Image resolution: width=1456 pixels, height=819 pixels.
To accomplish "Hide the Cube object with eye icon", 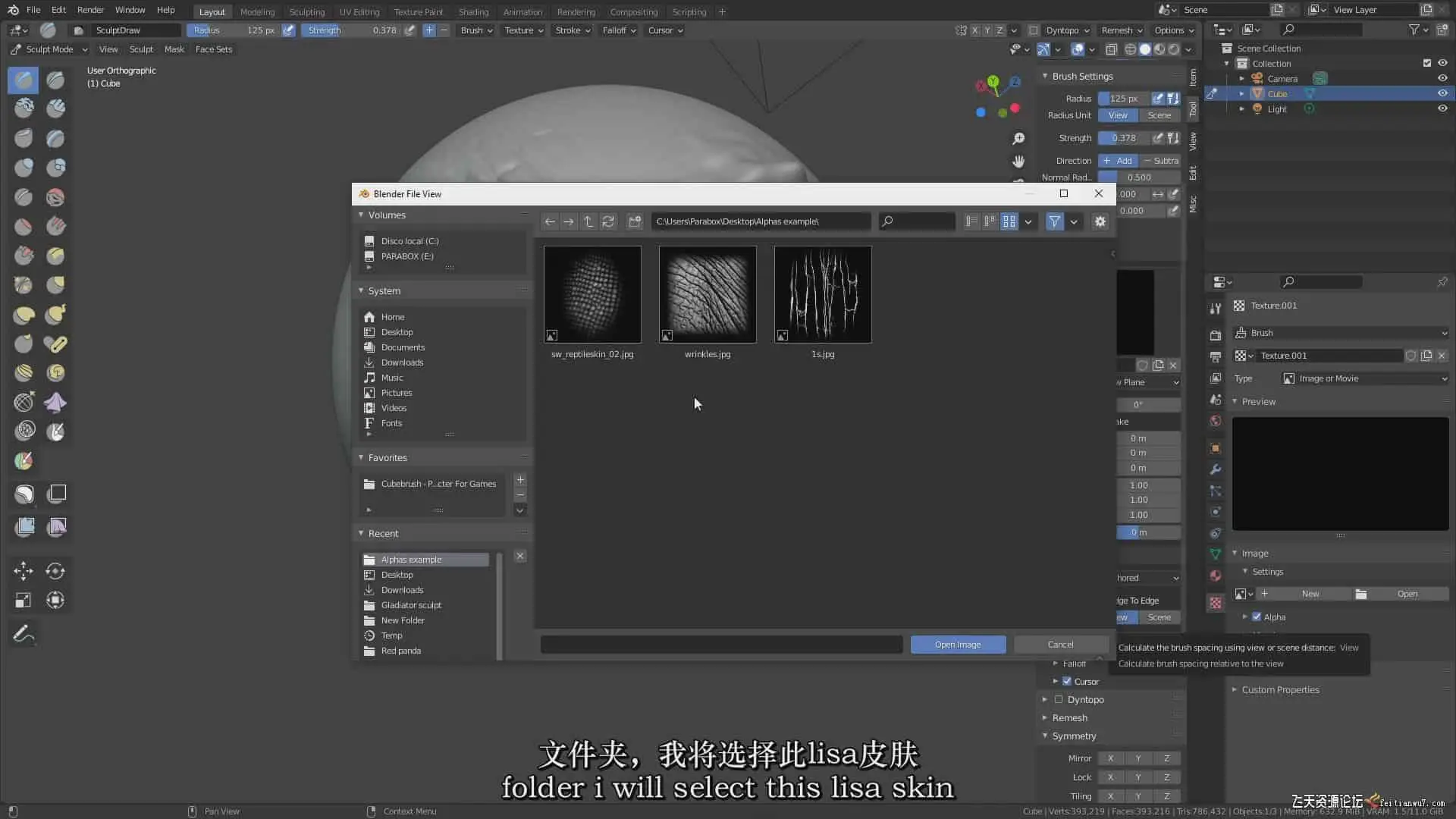I will [x=1442, y=93].
